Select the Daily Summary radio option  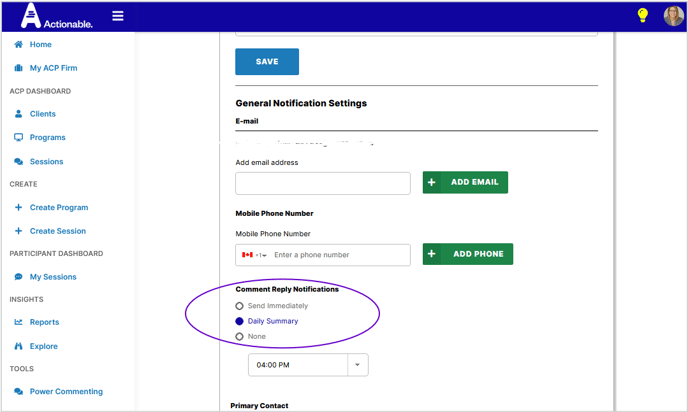click(x=239, y=321)
